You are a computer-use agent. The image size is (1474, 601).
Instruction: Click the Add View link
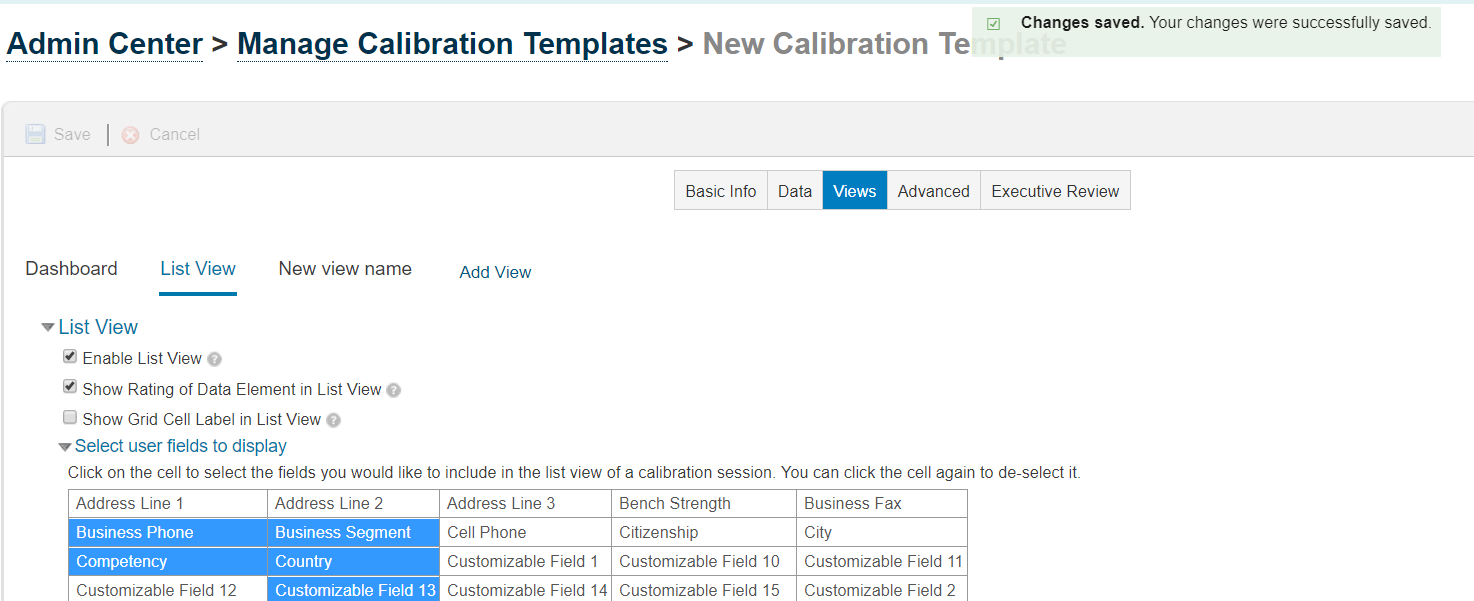[x=495, y=272]
